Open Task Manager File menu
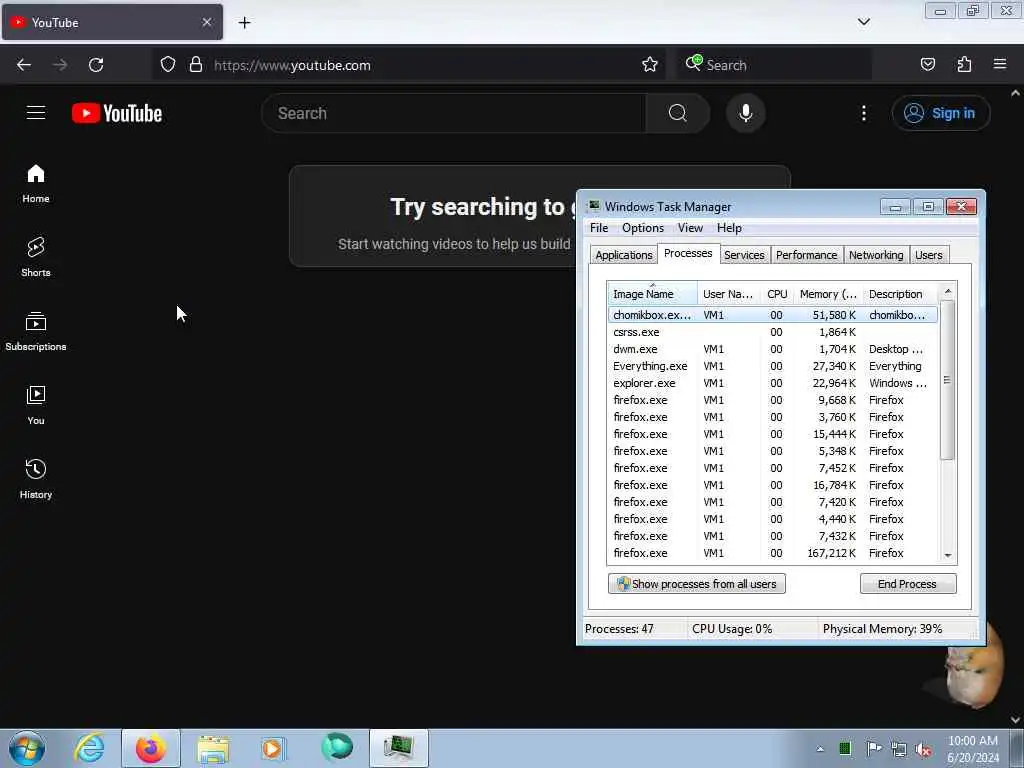 click(599, 228)
